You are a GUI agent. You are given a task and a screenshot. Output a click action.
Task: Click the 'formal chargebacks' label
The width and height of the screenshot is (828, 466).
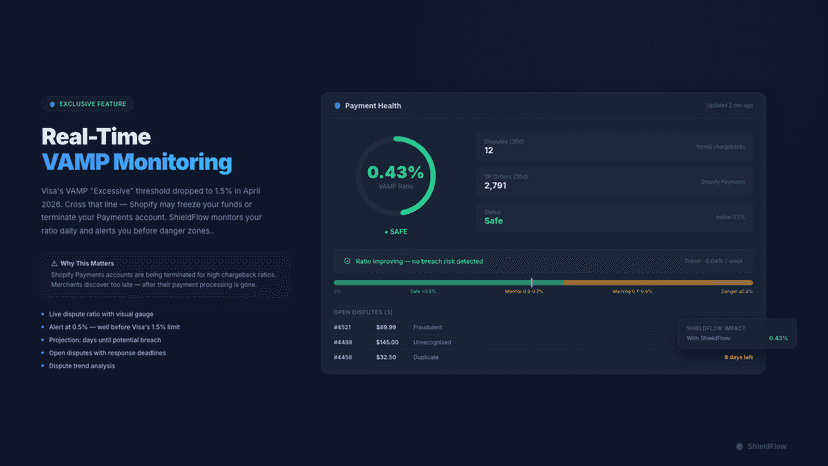[720, 147]
